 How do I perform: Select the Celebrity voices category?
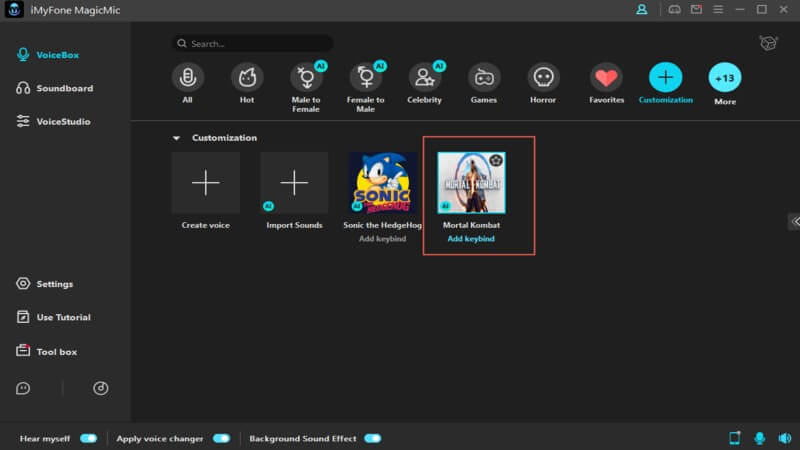pos(424,83)
